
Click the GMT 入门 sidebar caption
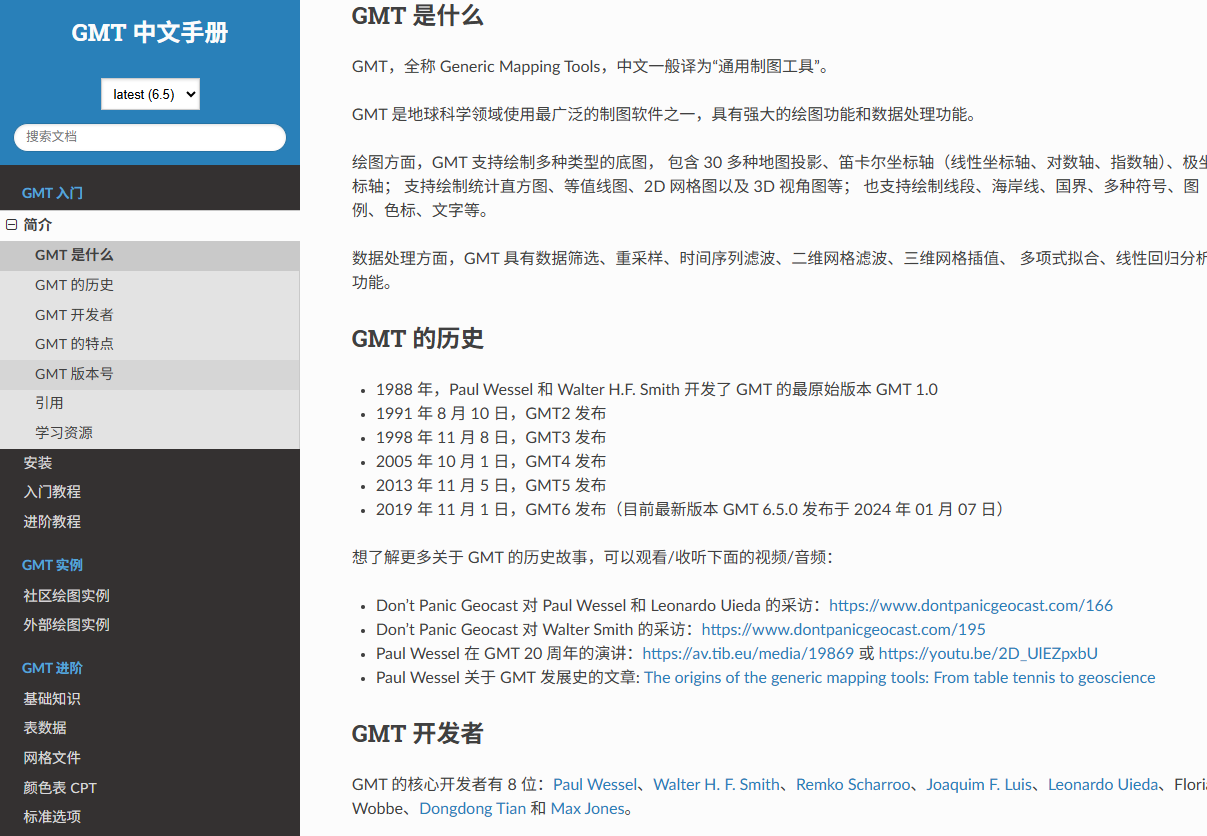pyautogui.click(x=52, y=193)
